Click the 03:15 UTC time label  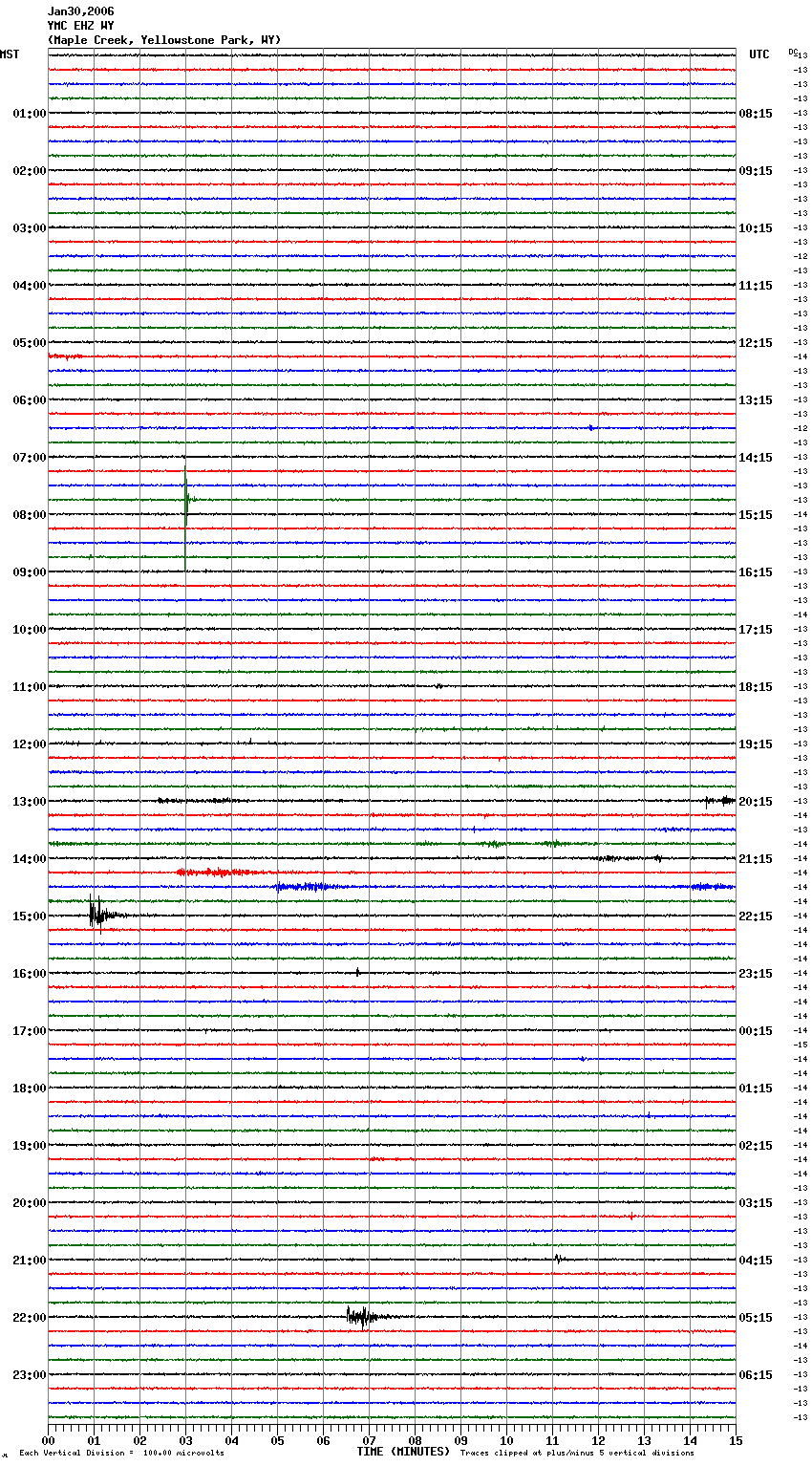756,1203
